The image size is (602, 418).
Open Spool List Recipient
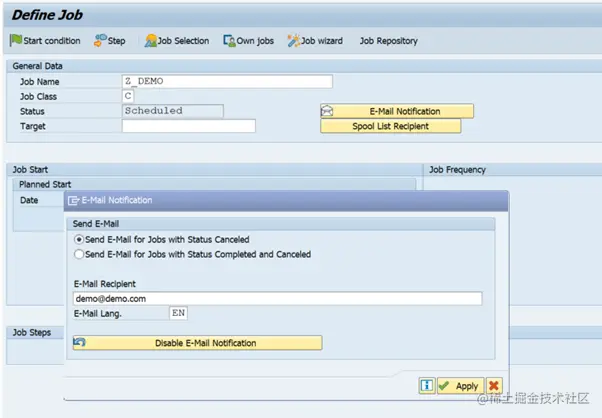coord(390,126)
